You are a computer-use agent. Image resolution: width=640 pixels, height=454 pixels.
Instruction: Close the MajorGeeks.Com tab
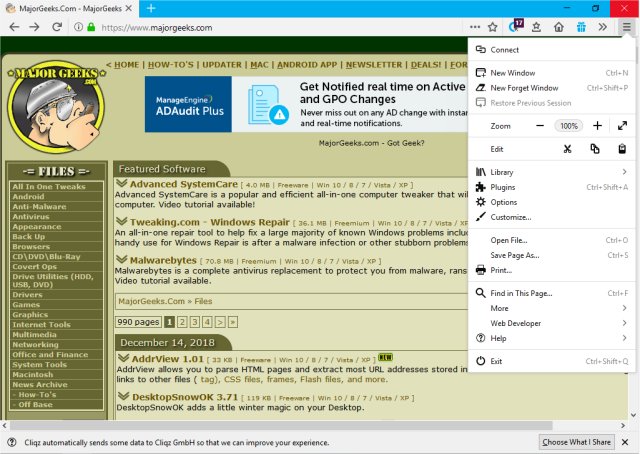pos(129,8)
